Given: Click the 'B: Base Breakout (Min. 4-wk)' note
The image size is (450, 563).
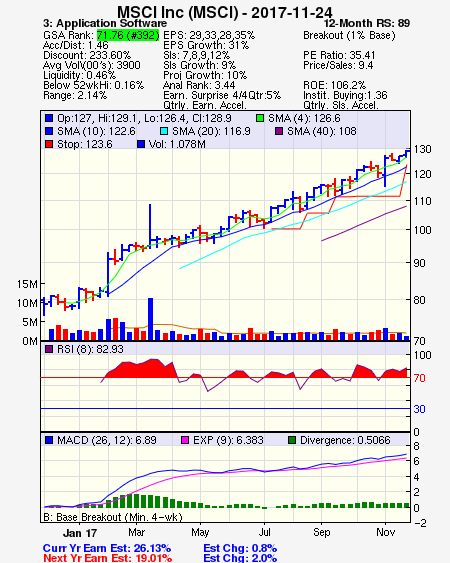Looking at the screenshot, I should (113, 517).
